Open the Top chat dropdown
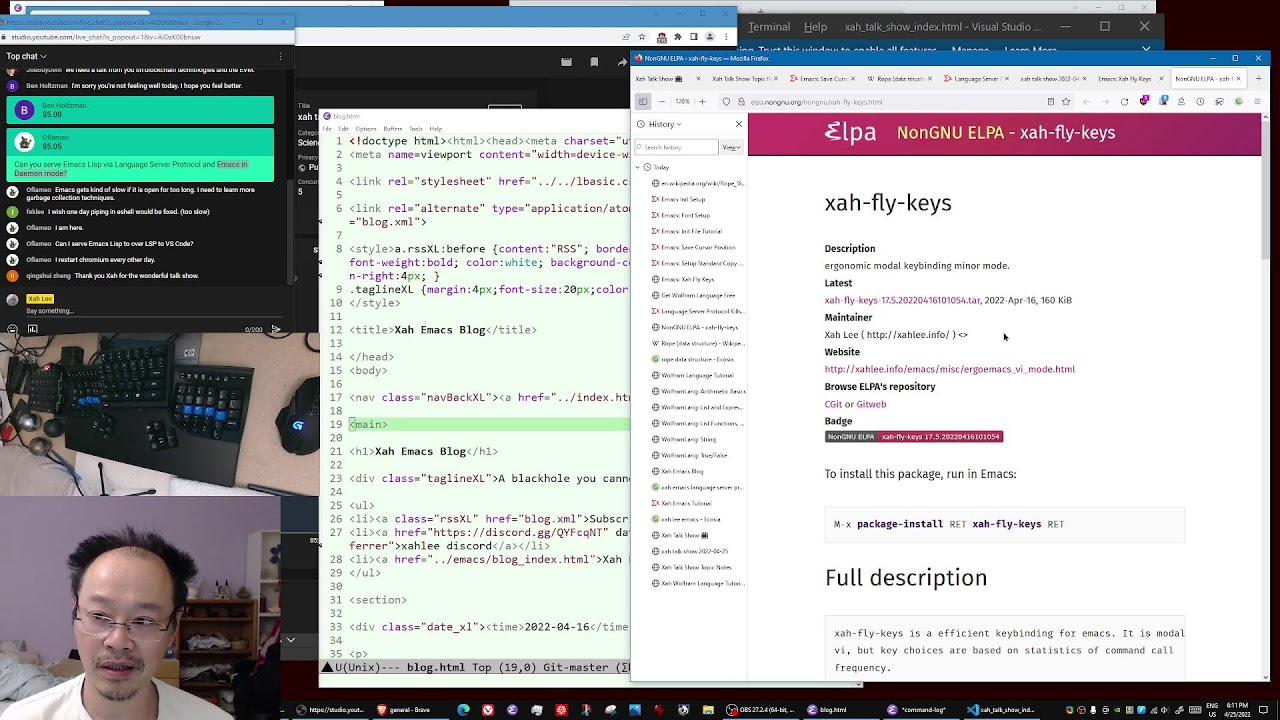 pos(27,56)
